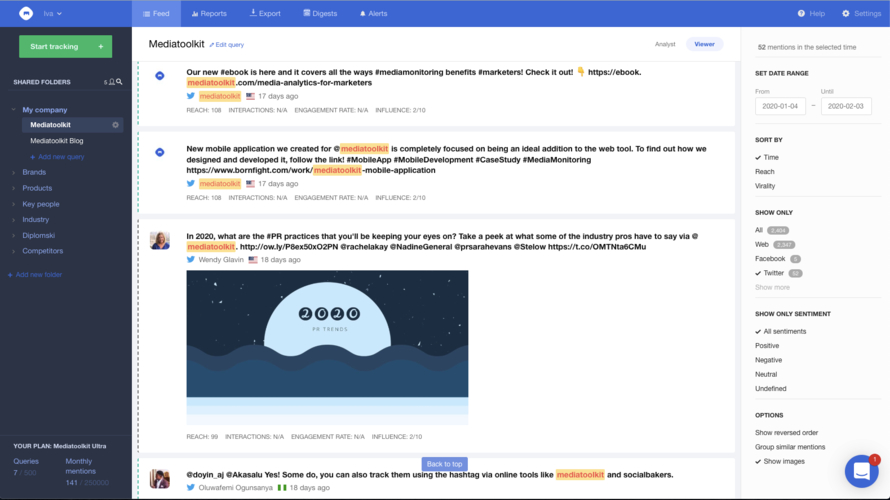The height and width of the screenshot is (500, 890).
Task: Click Wendy Glavin's avatar
Action: (159, 240)
